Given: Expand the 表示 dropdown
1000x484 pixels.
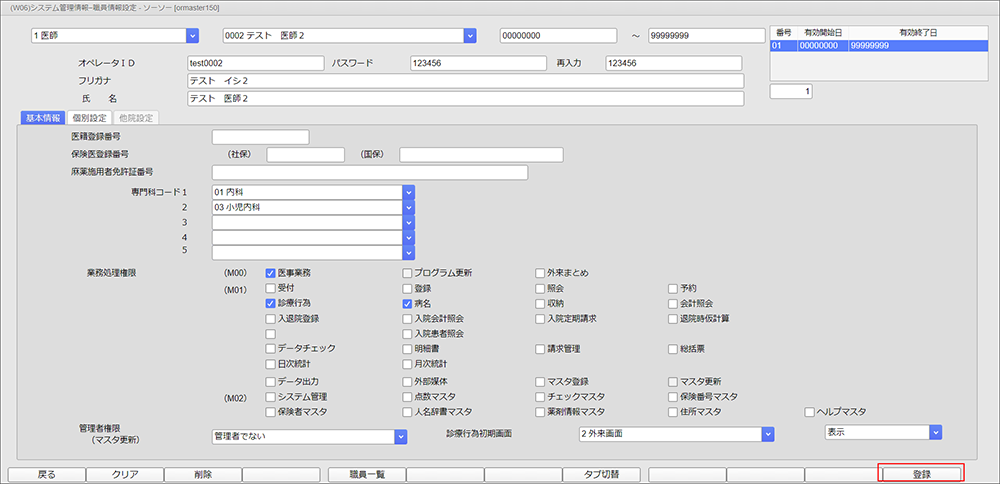Looking at the screenshot, I should click(936, 432).
